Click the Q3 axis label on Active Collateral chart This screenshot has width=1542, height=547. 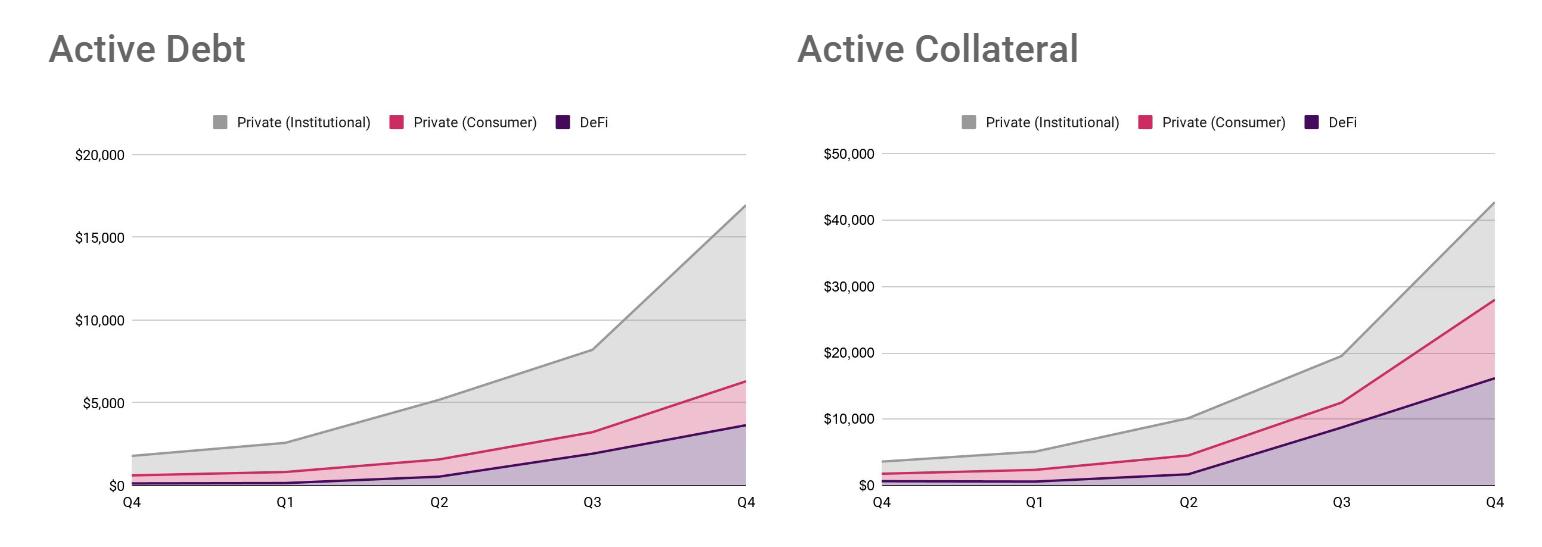(x=1341, y=502)
